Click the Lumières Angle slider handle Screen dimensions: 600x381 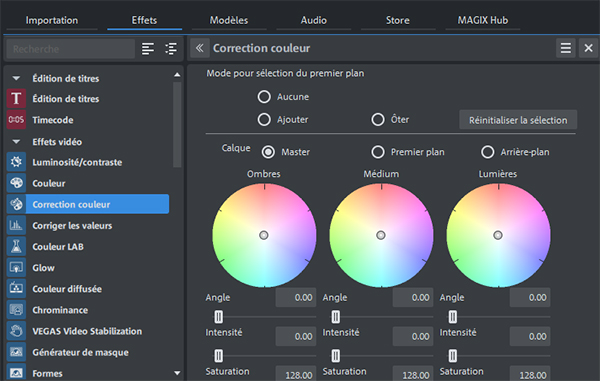452,317
